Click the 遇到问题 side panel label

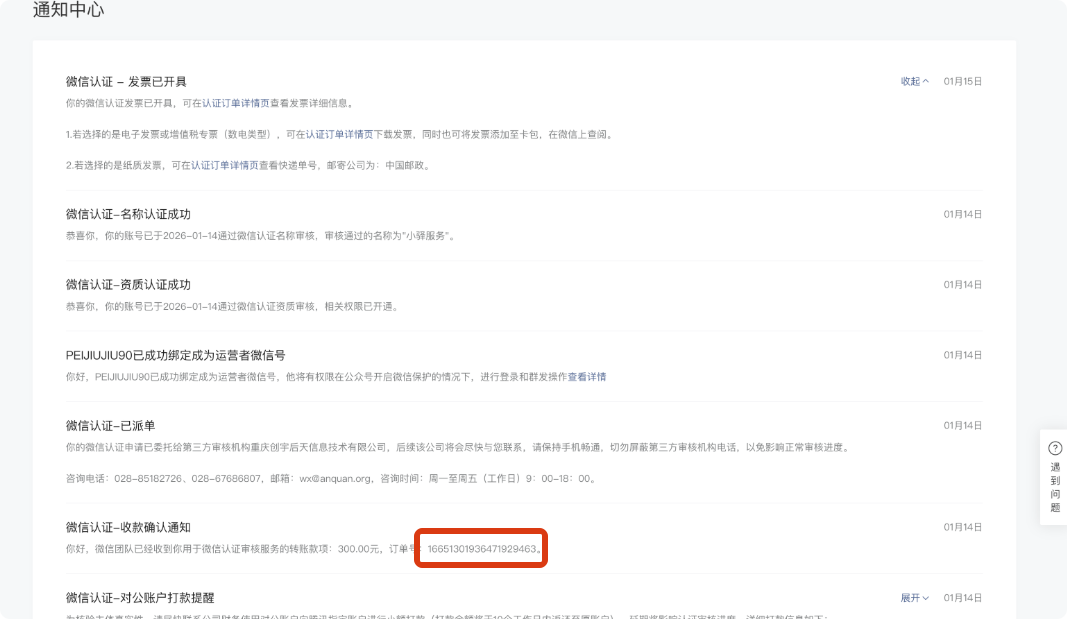(x=1055, y=487)
